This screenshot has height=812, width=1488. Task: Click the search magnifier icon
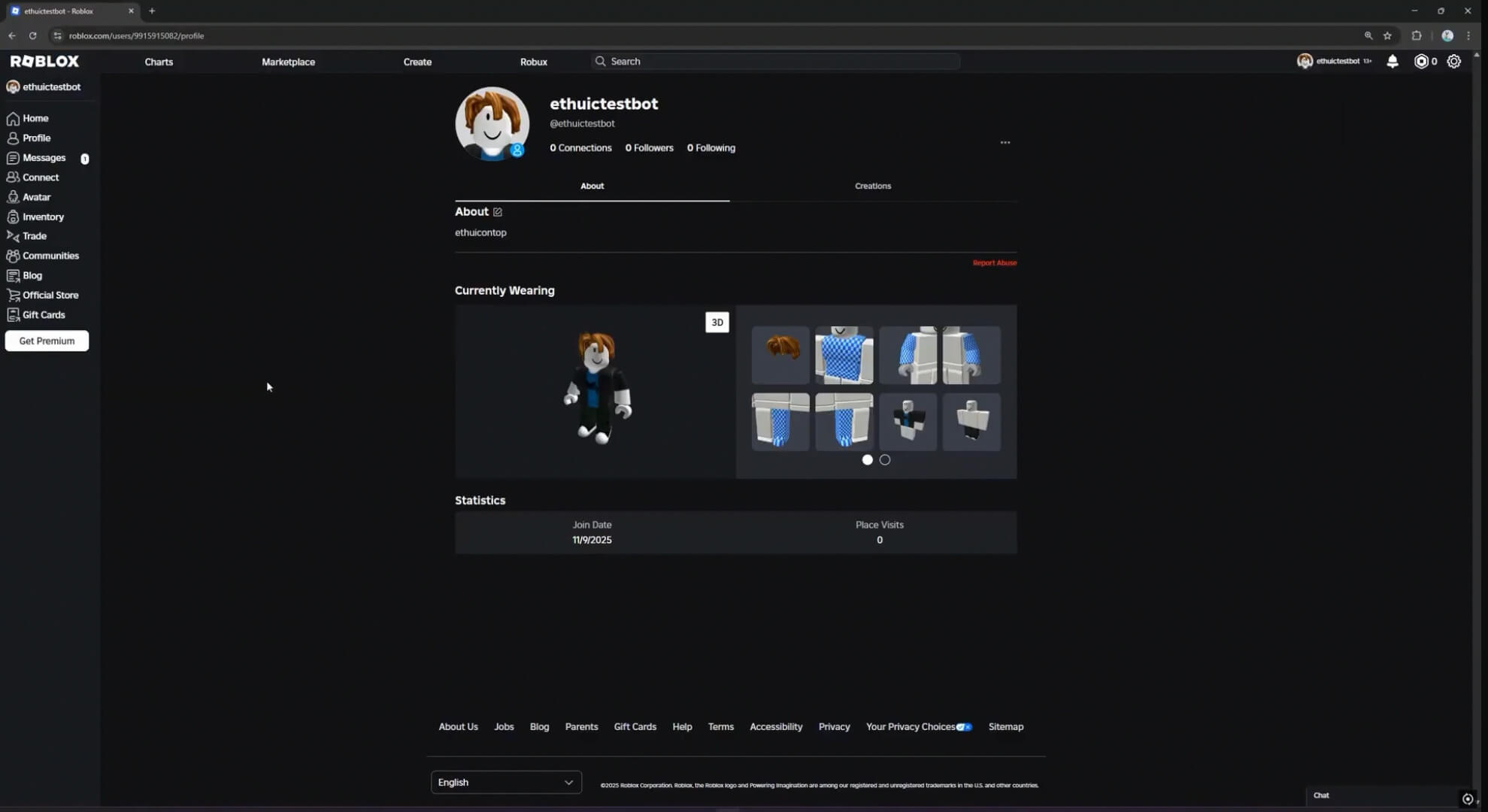point(600,62)
